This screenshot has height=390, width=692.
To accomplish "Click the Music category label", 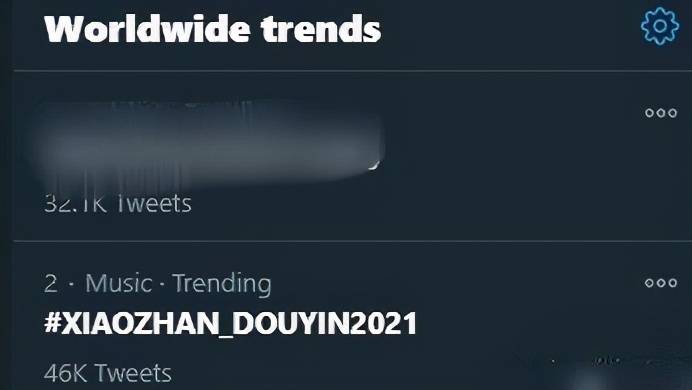I will 119,283.
